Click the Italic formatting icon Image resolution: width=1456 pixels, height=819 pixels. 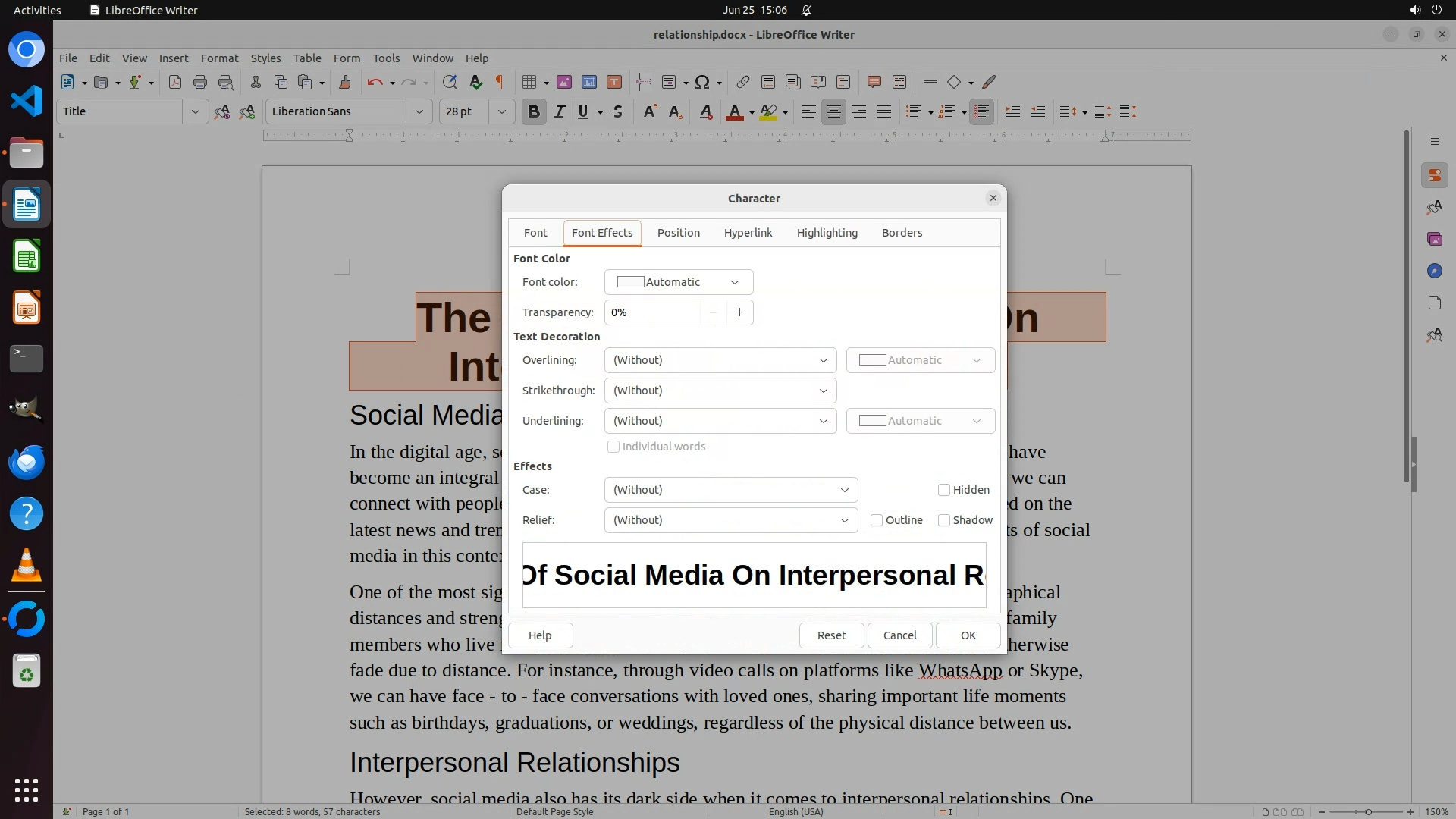click(560, 111)
